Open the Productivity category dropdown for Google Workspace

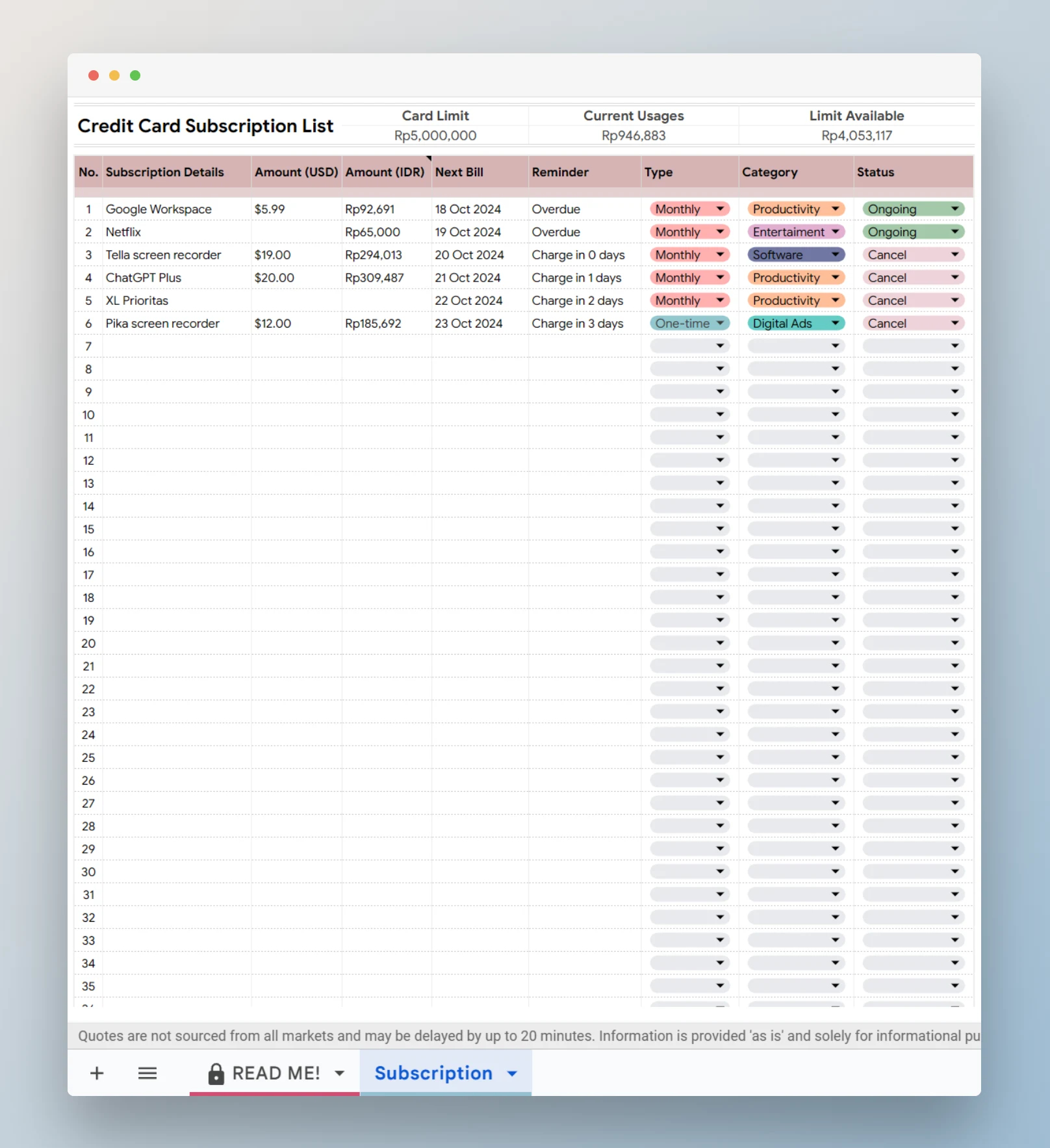point(796,209)
